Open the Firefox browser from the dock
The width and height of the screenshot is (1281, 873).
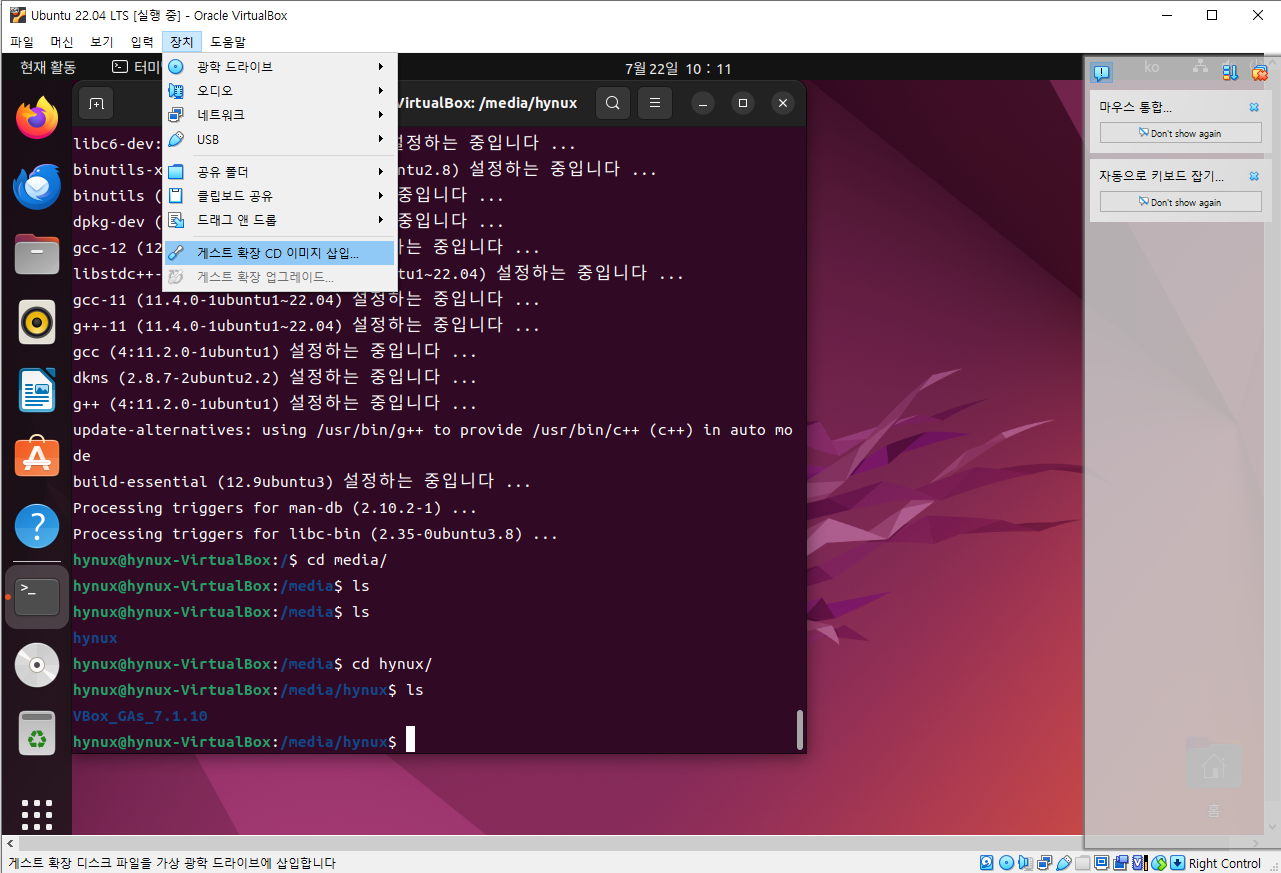(x=37, y=119)
